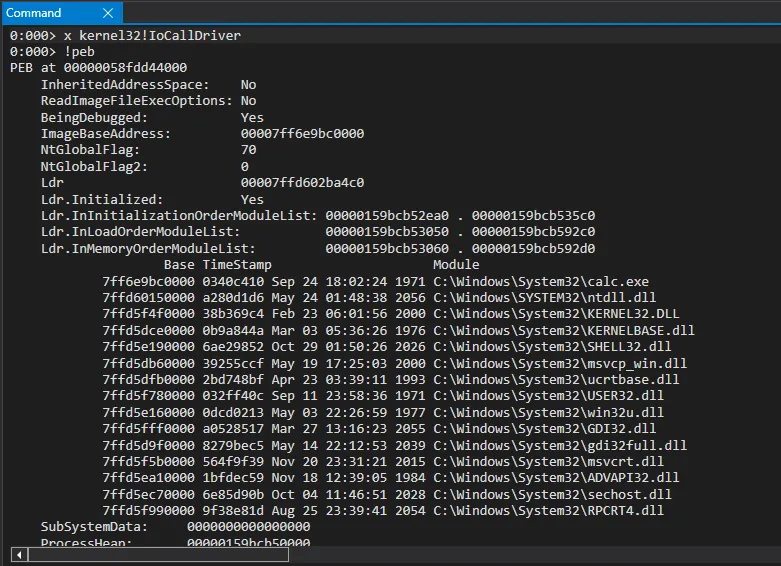This screenshot has width=781, height=566.
Task: Click the KERNEL32.DLL module path
Action: (556, 313)
